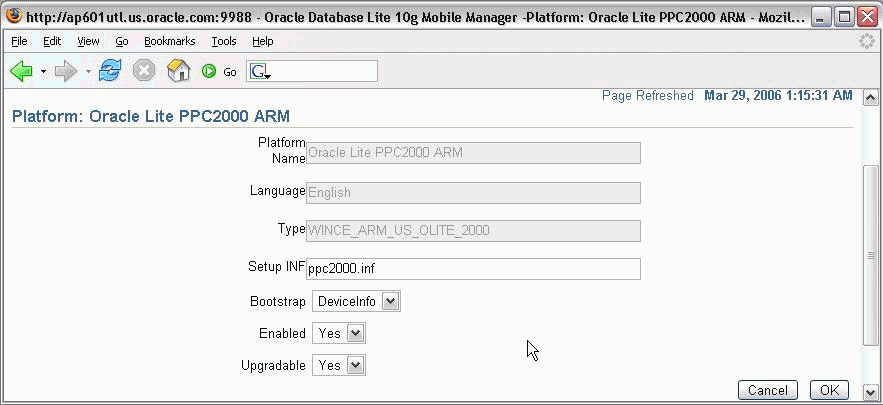Go to the Home page icon
Viewport: 883px width, 405px height.
179,72
